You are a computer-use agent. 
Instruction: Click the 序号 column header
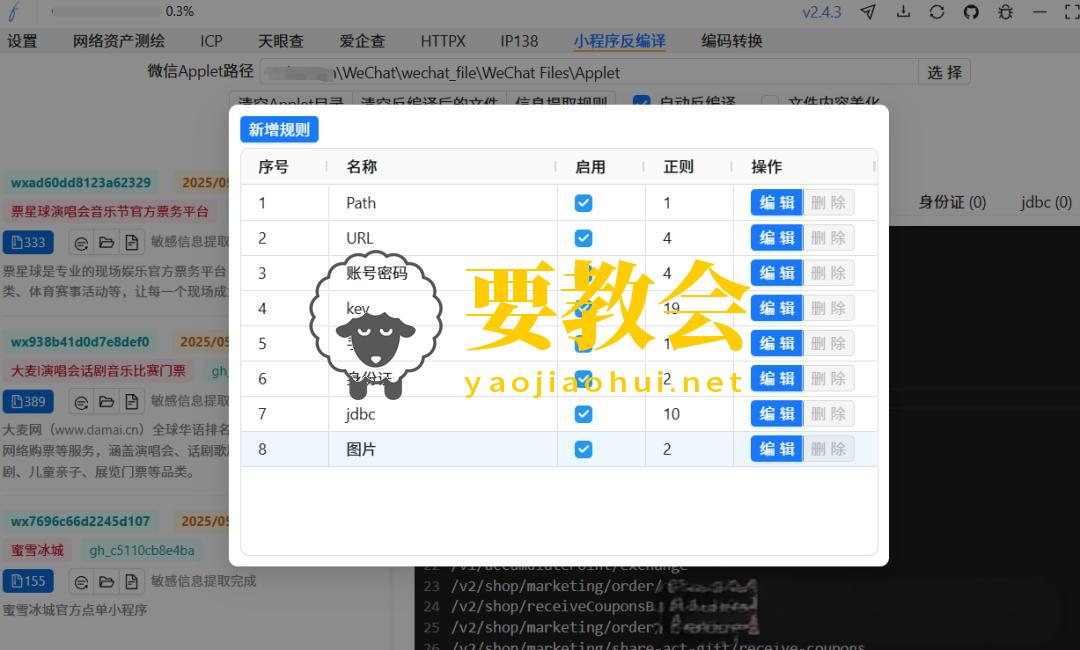(284, 167)
